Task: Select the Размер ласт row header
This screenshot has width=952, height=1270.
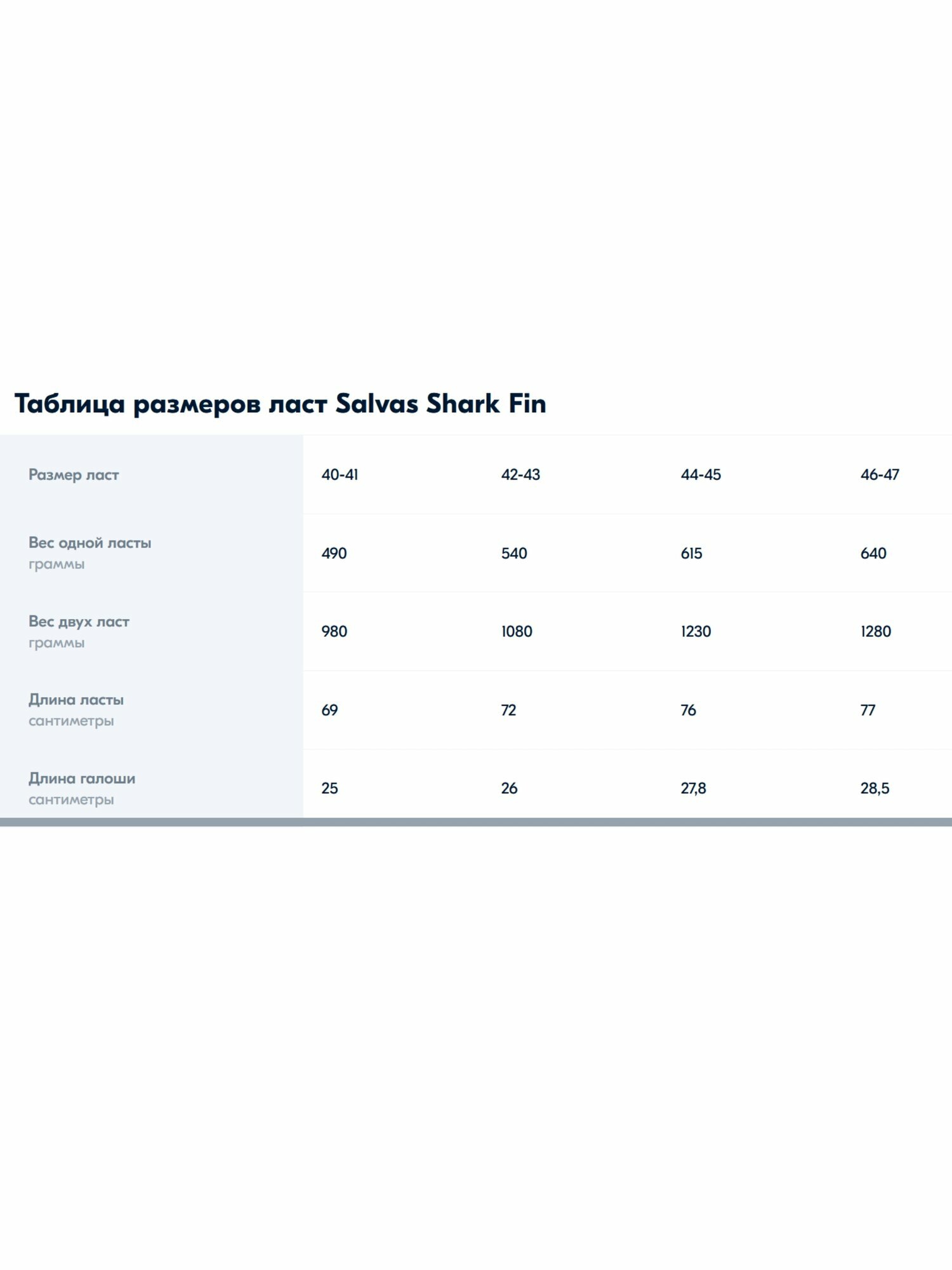Action: click(74, 475)
